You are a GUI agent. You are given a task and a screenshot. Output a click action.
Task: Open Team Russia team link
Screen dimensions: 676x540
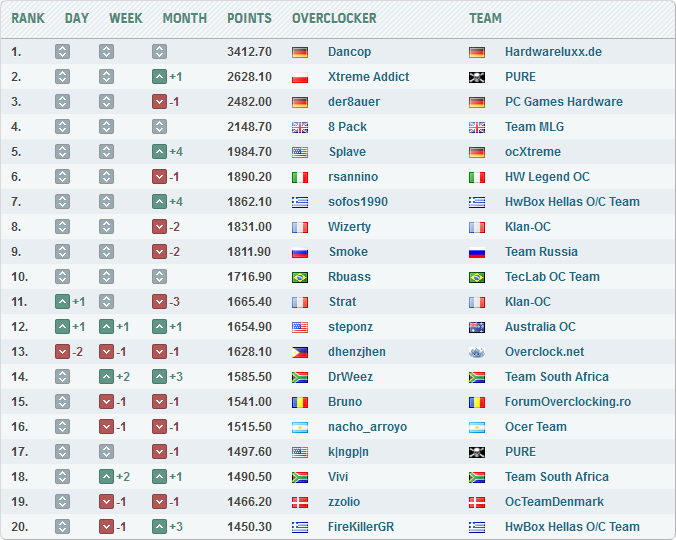pos(541,252)
